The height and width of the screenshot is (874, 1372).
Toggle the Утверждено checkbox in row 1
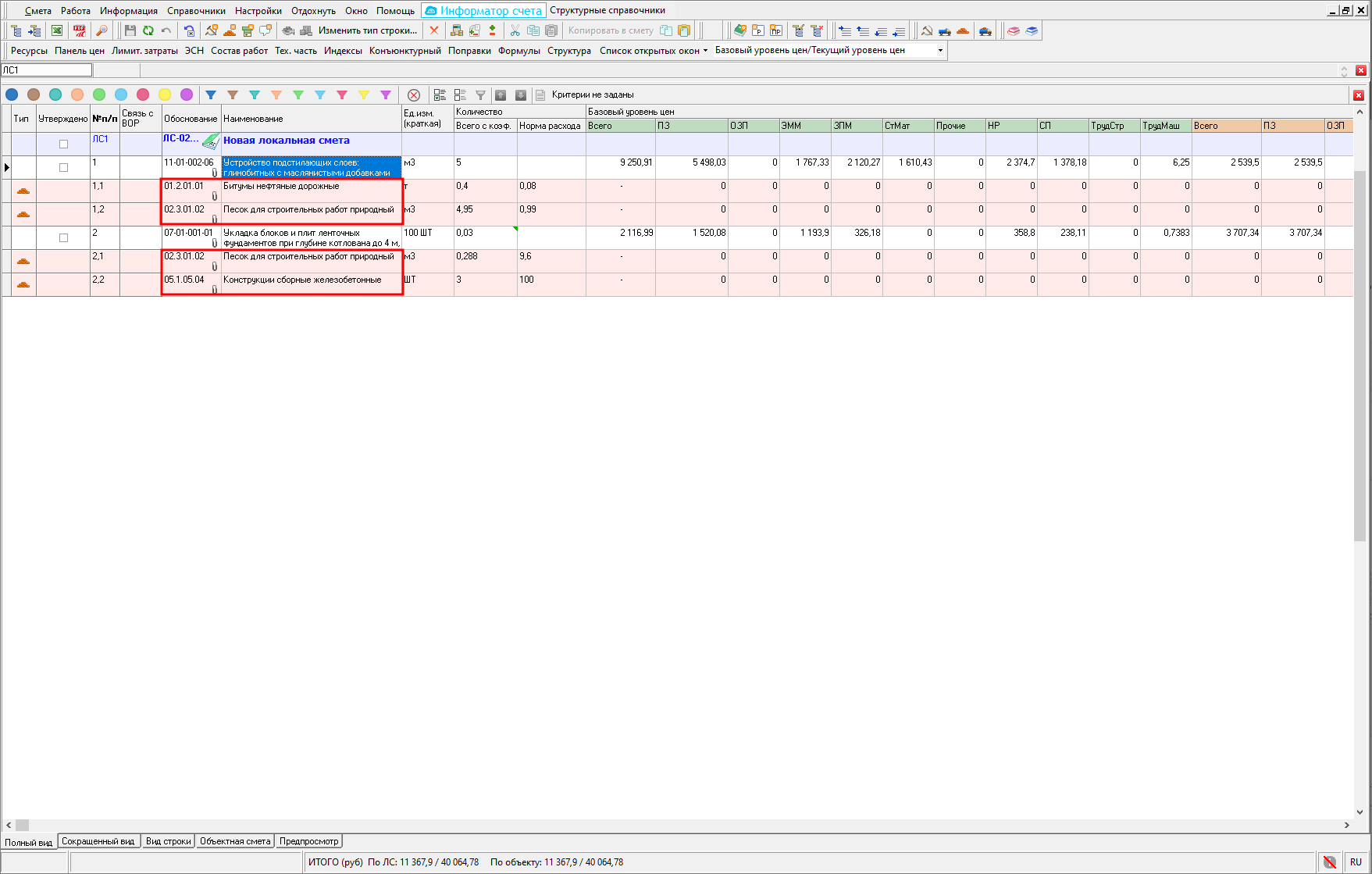tap(63, 167)
